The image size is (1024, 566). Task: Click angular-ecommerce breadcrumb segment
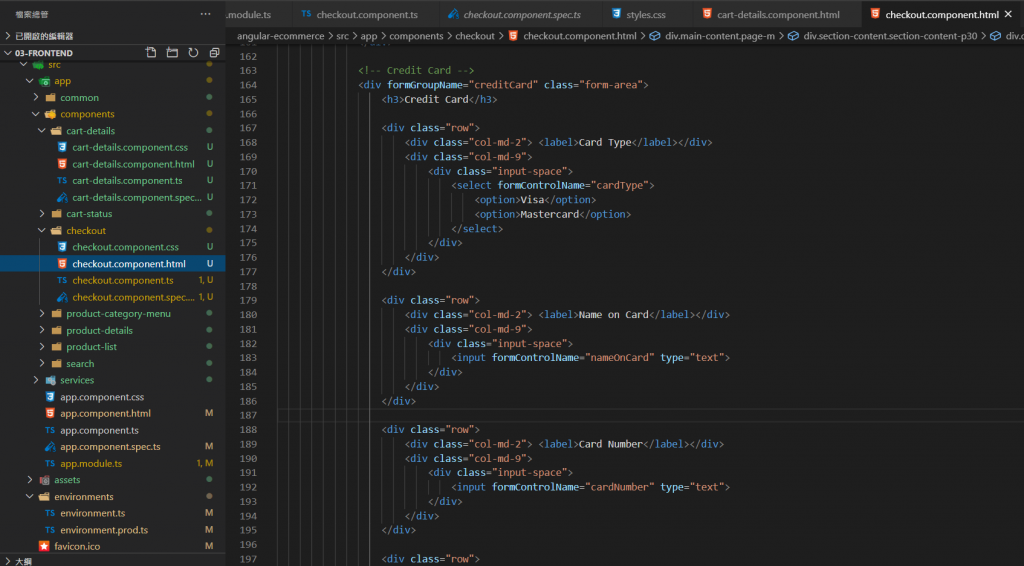point(280,36)
